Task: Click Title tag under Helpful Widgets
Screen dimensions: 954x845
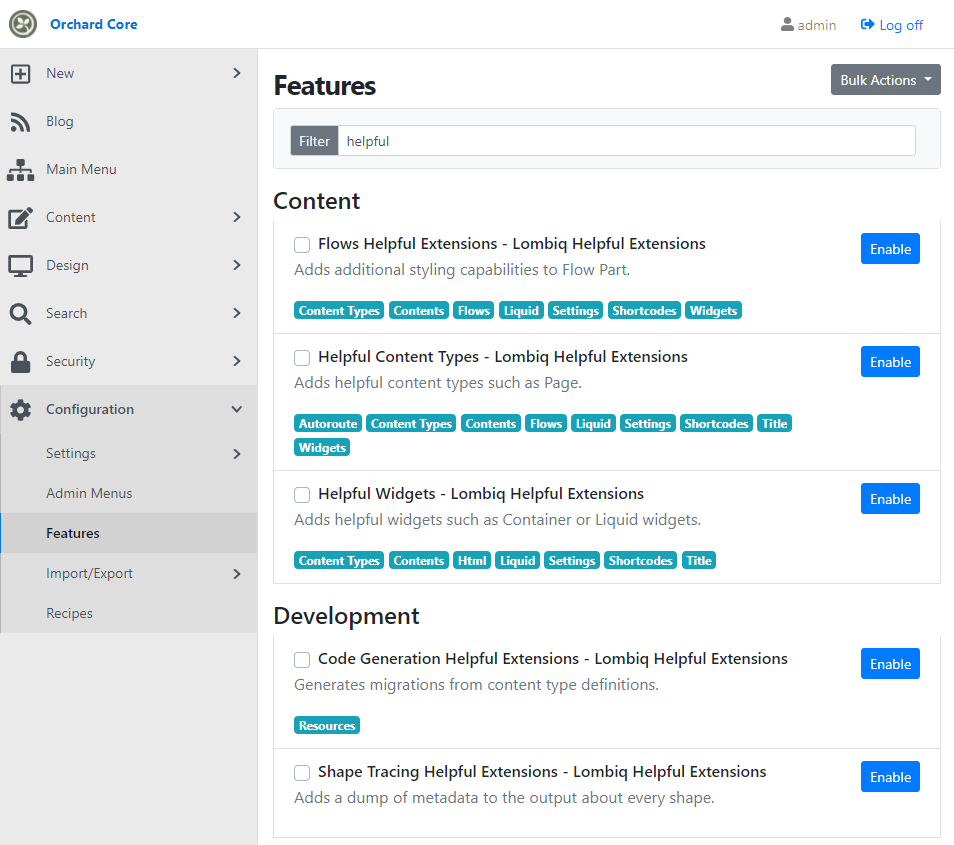Action: (x=699, y=560)
